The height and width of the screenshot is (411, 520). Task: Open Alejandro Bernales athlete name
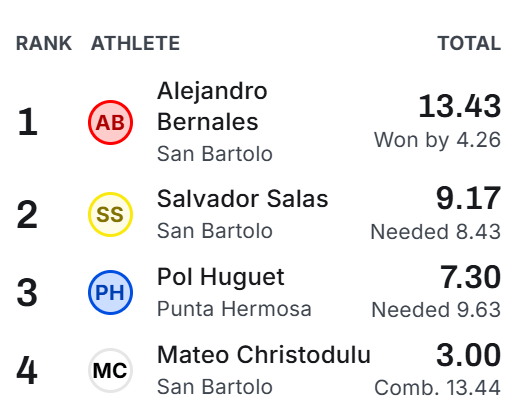212,106
